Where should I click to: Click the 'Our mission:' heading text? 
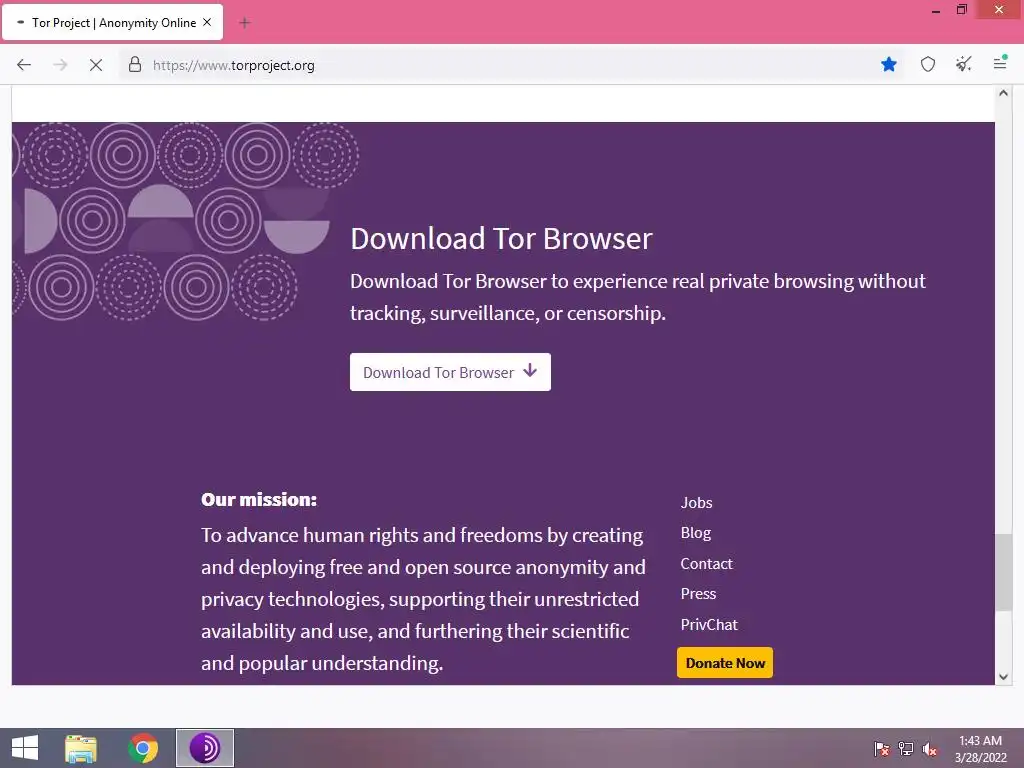(259, 500)
